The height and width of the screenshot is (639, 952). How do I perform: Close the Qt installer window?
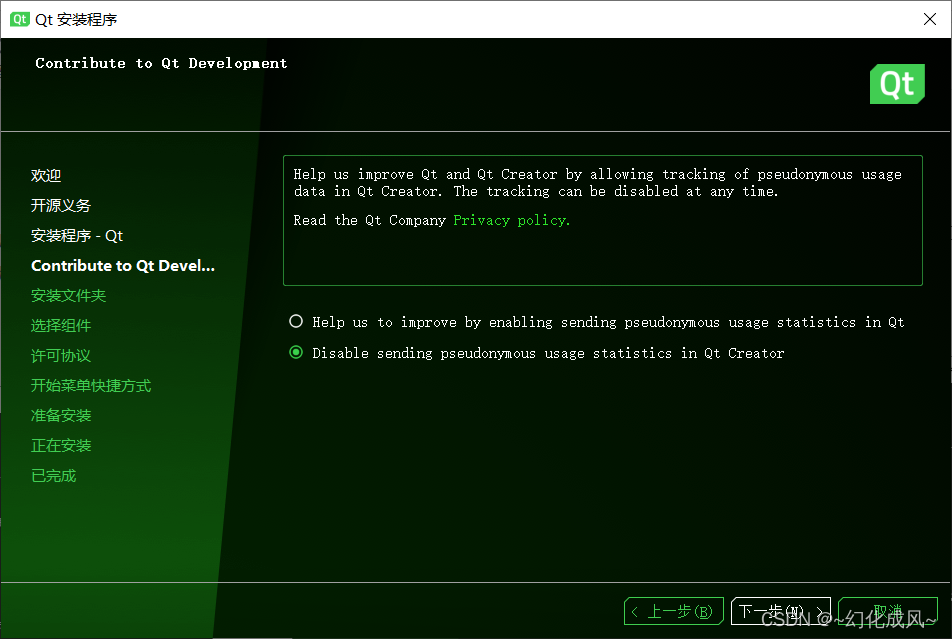930,19
